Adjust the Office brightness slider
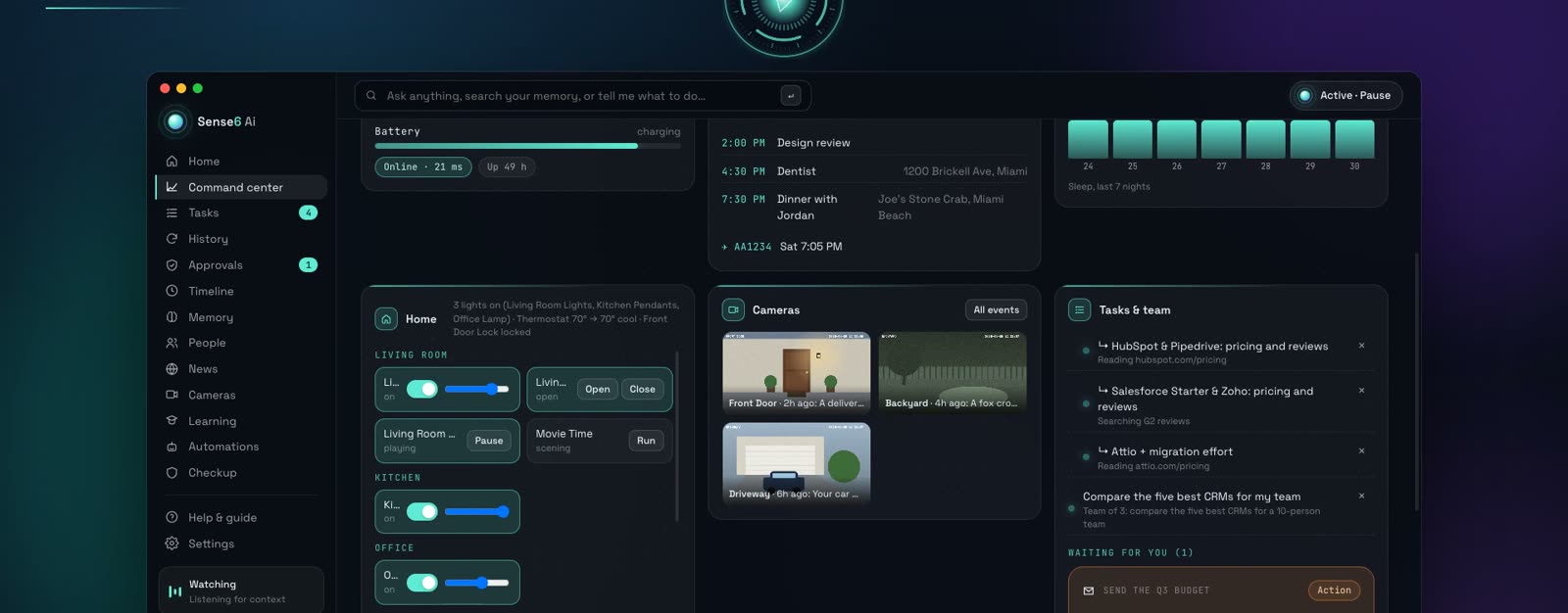Viewport: 1568px width, 613px height. click(x=476, y=583)
